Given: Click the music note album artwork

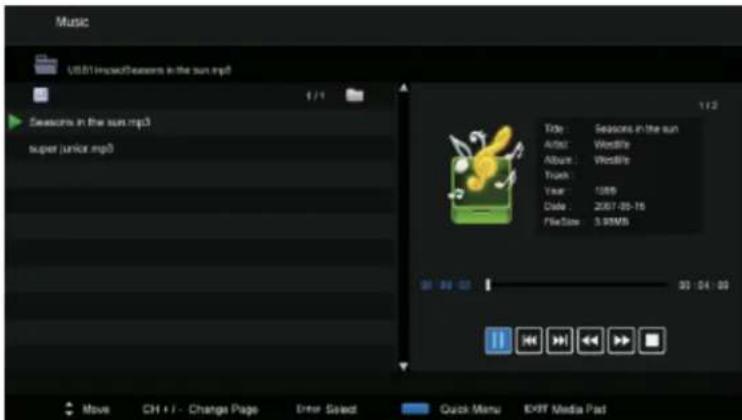Looking at the screenshot, I should click(x=484, y=175).
